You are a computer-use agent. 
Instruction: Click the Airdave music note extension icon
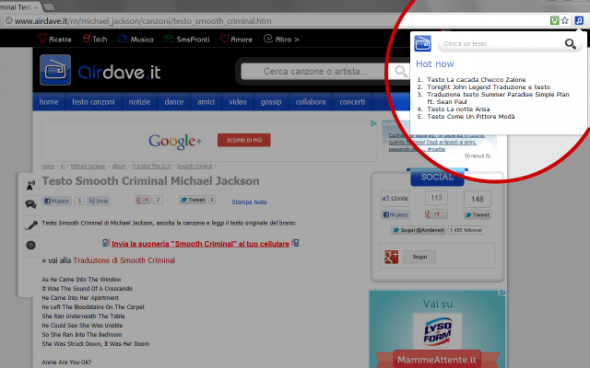point(579,20)
